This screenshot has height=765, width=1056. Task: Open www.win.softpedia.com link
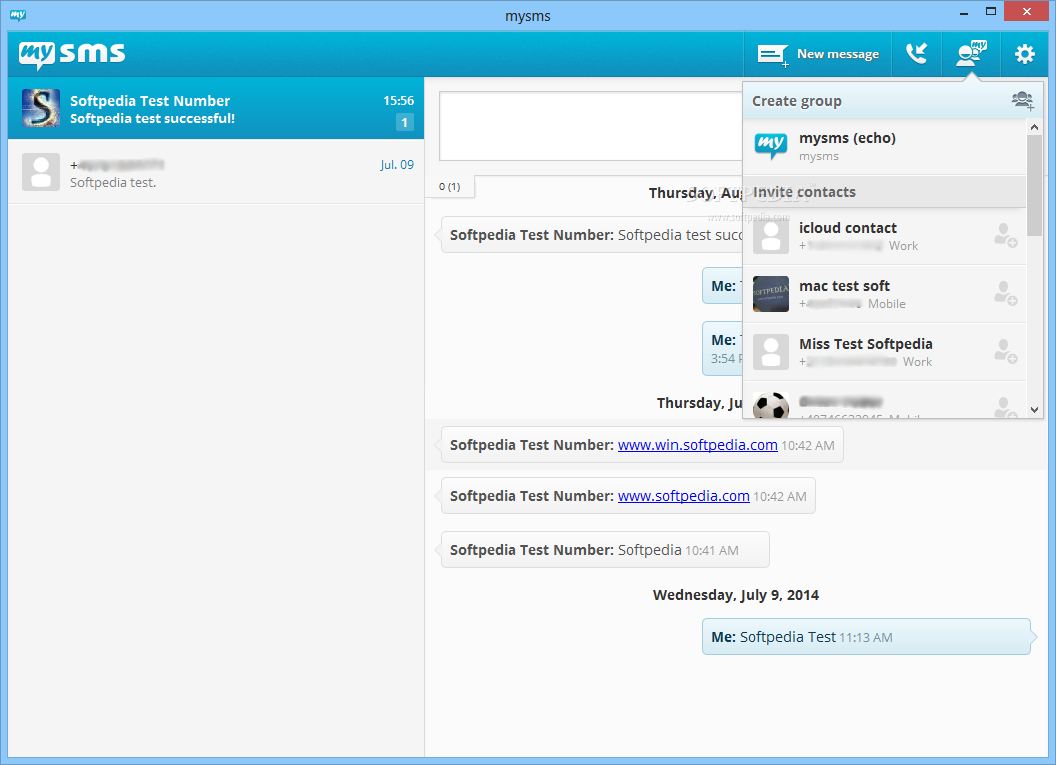(698, 445)
